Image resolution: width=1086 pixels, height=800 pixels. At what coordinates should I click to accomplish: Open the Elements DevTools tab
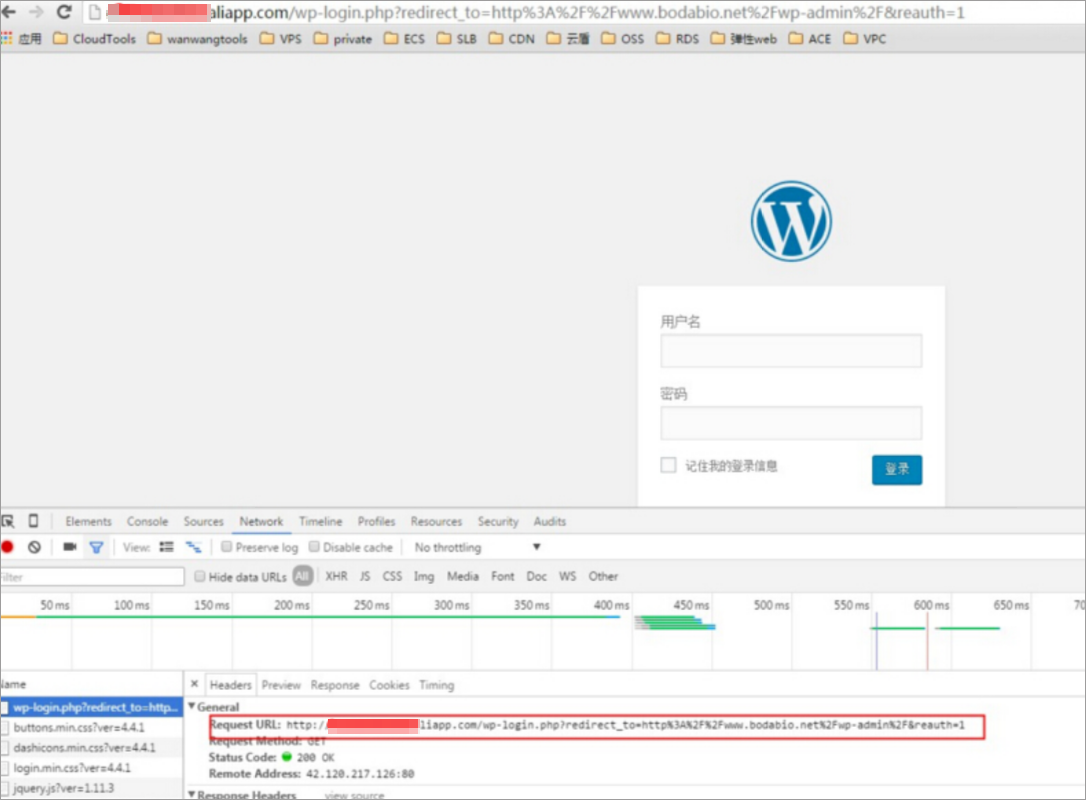tap(89, 522)
